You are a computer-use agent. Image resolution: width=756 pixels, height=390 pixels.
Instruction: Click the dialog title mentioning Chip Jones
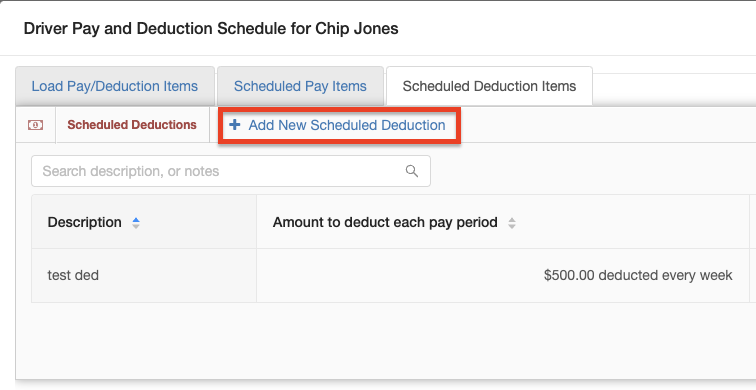pyautogui.click(x=211, y=28)
